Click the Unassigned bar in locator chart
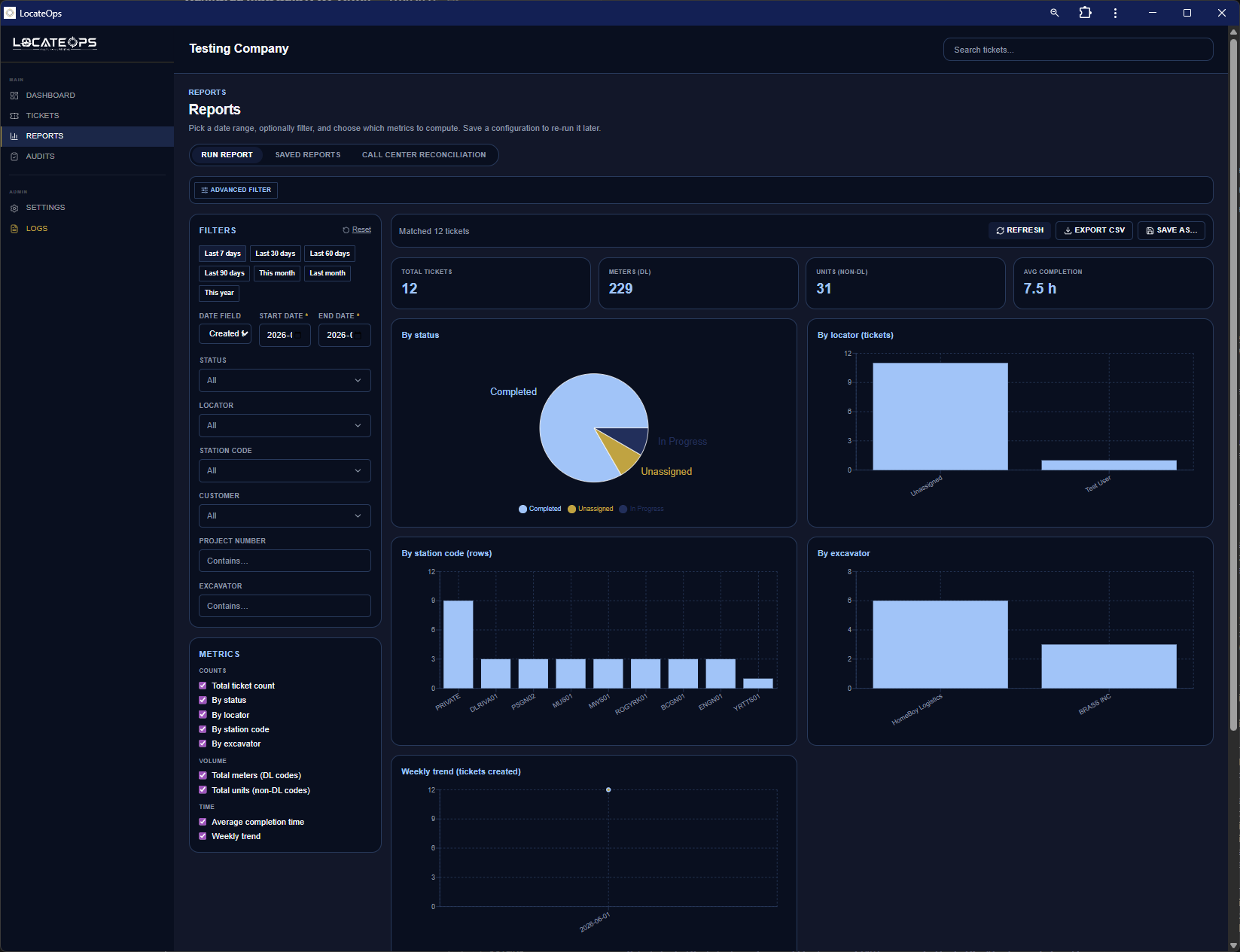This screenshot has width=1240, height=952. click(x=940, y=417)
